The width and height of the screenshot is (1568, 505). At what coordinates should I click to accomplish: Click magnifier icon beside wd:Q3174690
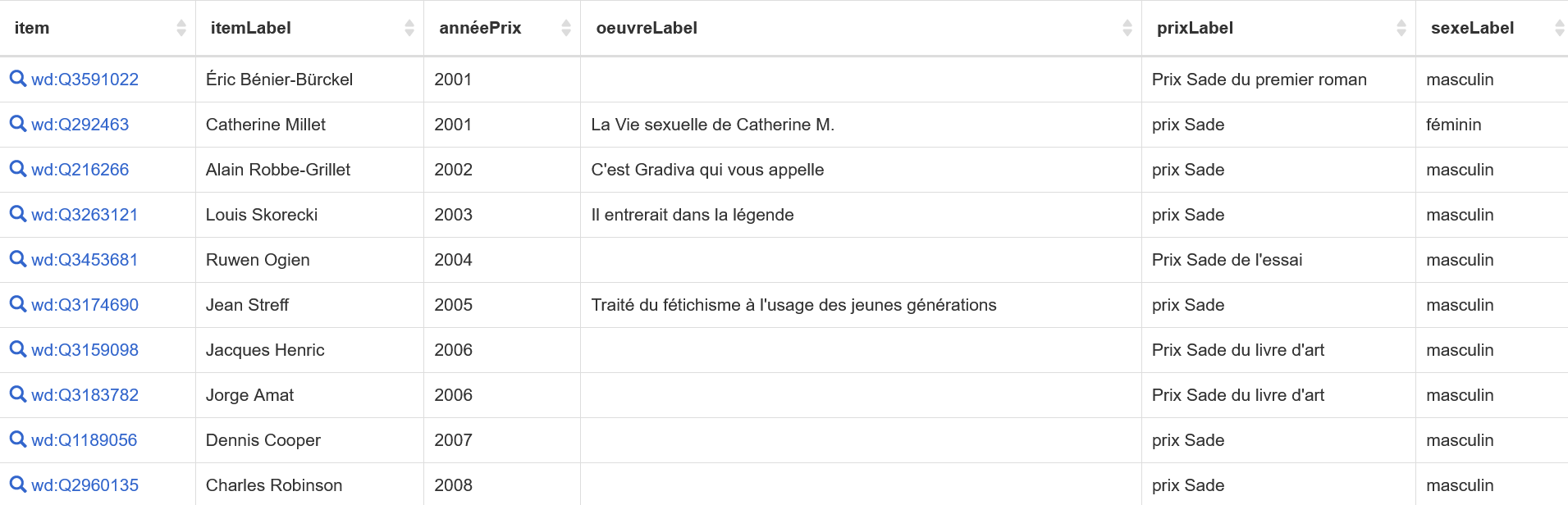pos(18,304)
